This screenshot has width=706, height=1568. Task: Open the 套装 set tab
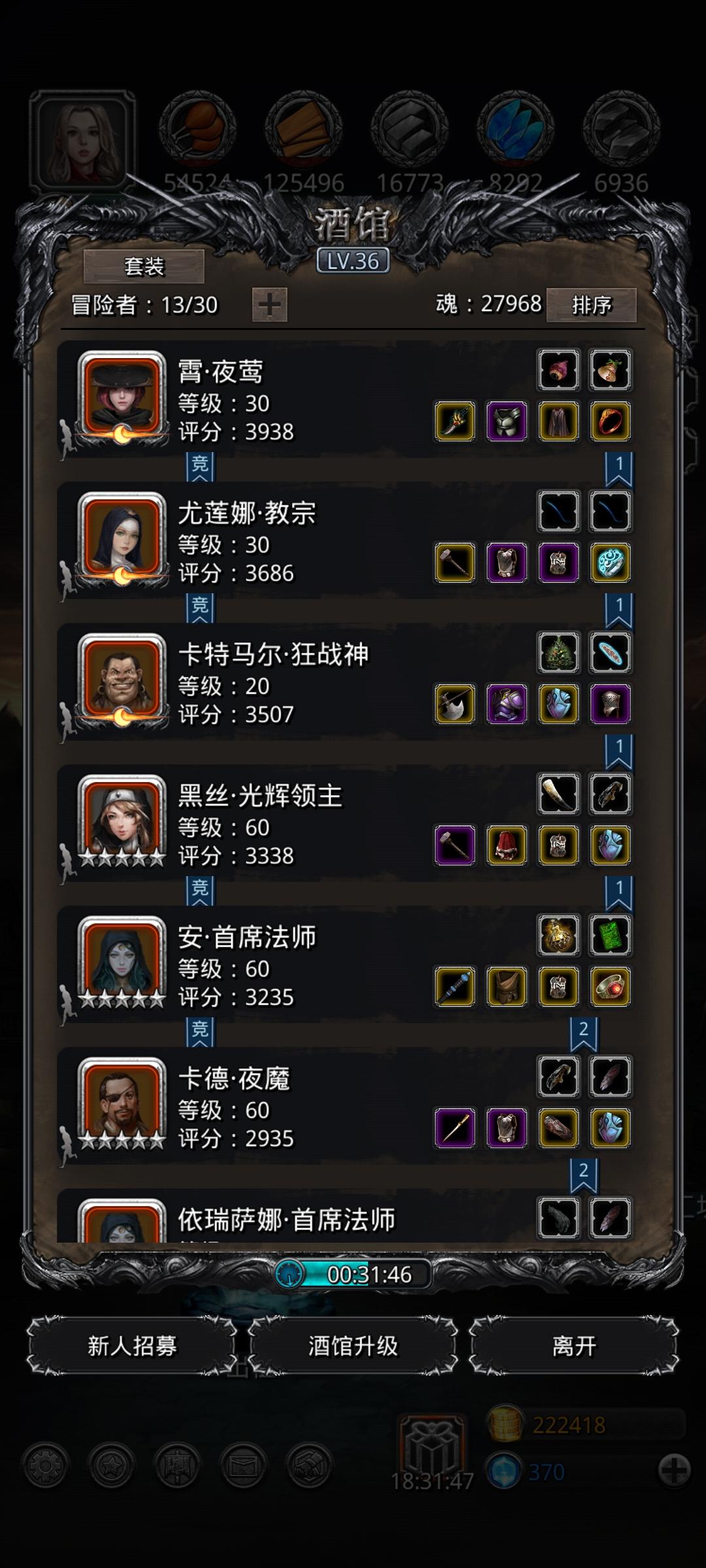(144, 267)
